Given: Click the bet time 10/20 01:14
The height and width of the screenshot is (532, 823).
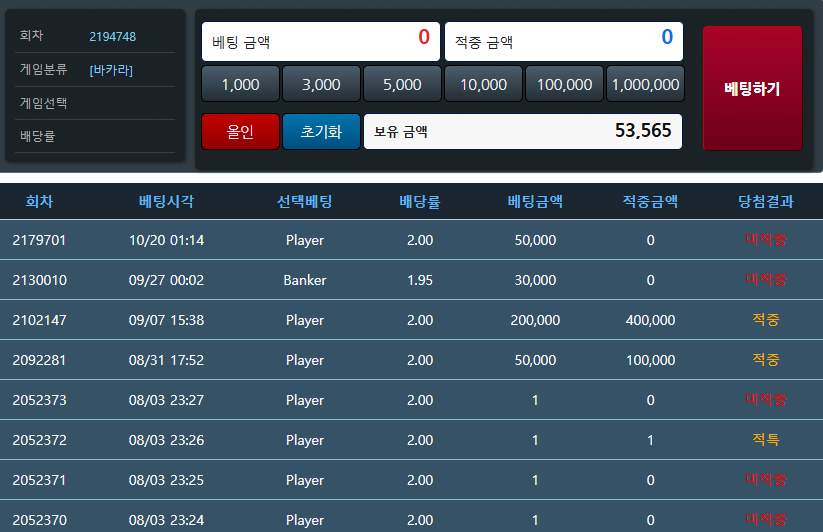Looking at the screenshot, I should pyautogui.click(x=166, y=240).
